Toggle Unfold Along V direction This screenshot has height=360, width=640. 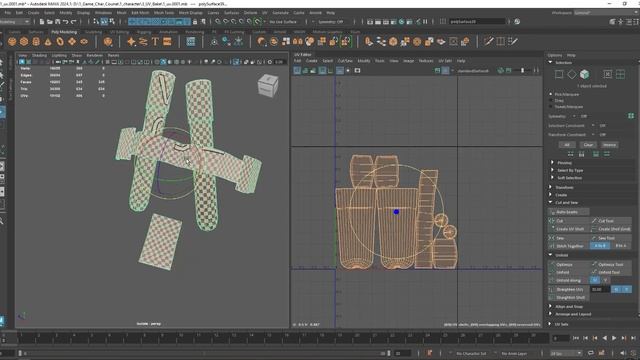click(x=606, y=280)
